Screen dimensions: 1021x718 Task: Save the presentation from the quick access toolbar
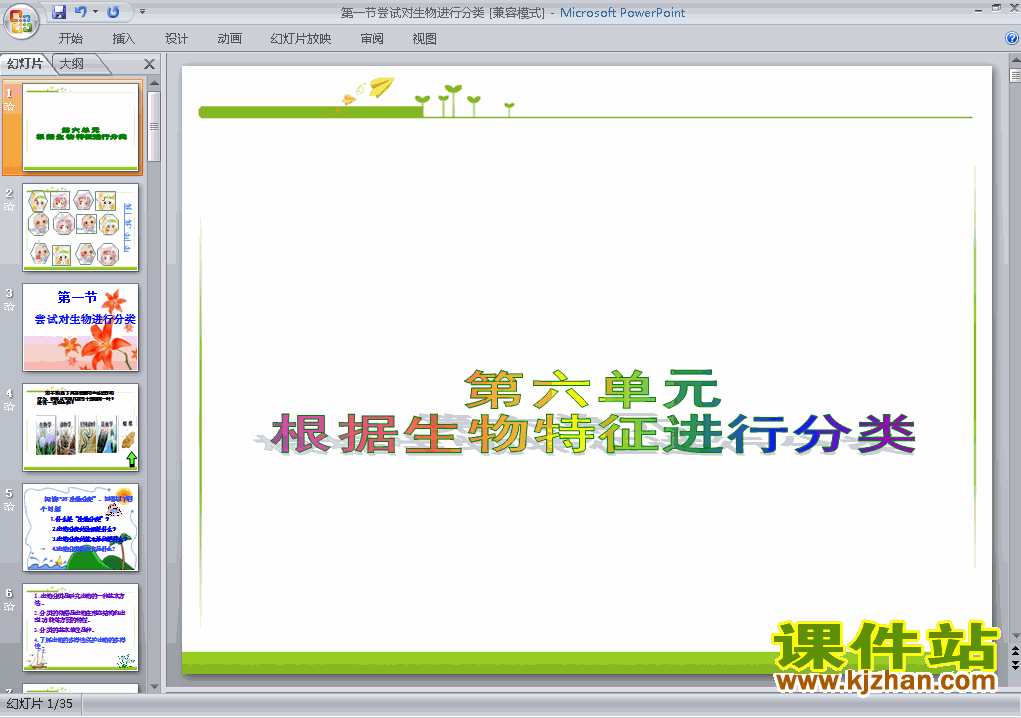(59, 12)
